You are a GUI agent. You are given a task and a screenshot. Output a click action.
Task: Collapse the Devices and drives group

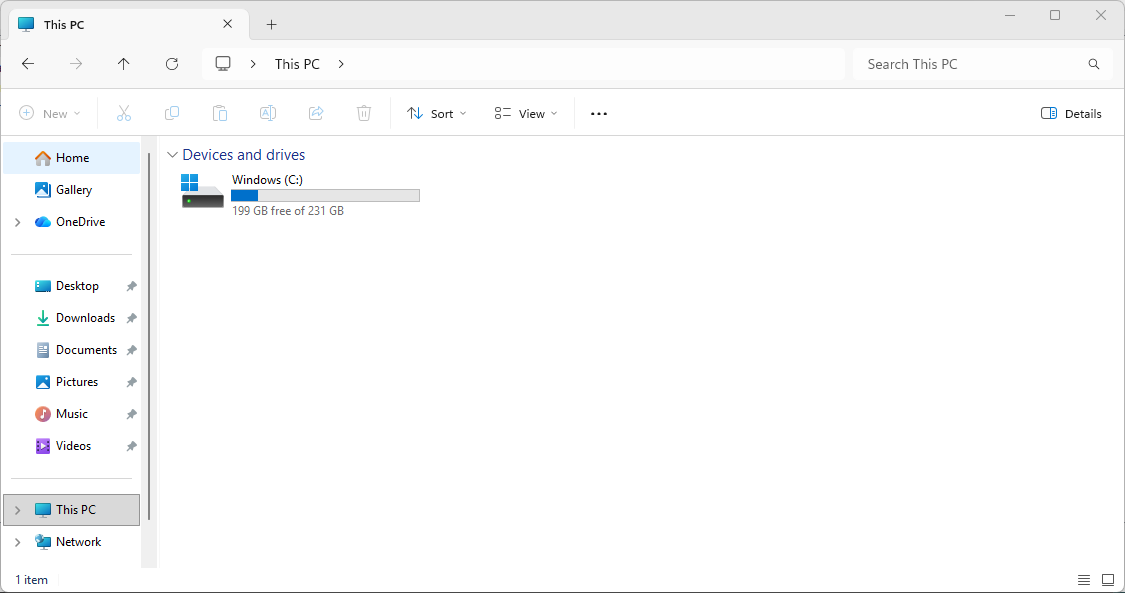(173, 155)
